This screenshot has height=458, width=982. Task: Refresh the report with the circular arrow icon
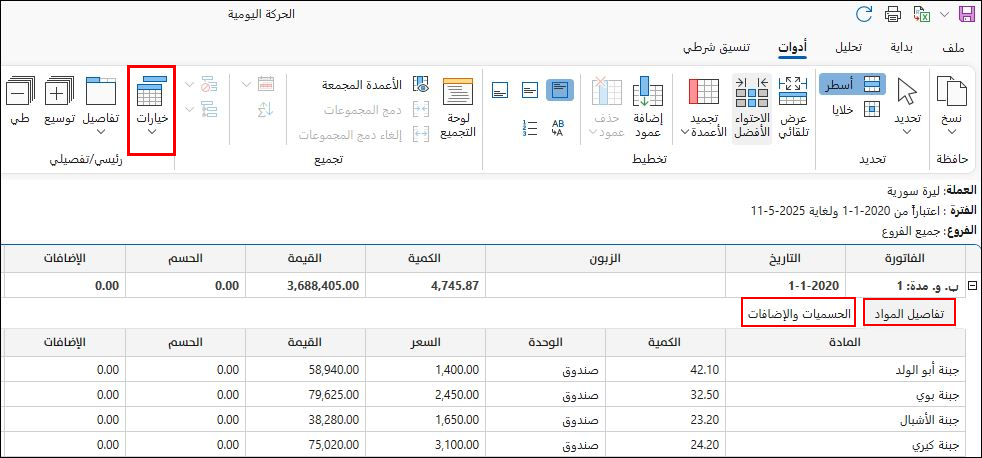point(864,14)
